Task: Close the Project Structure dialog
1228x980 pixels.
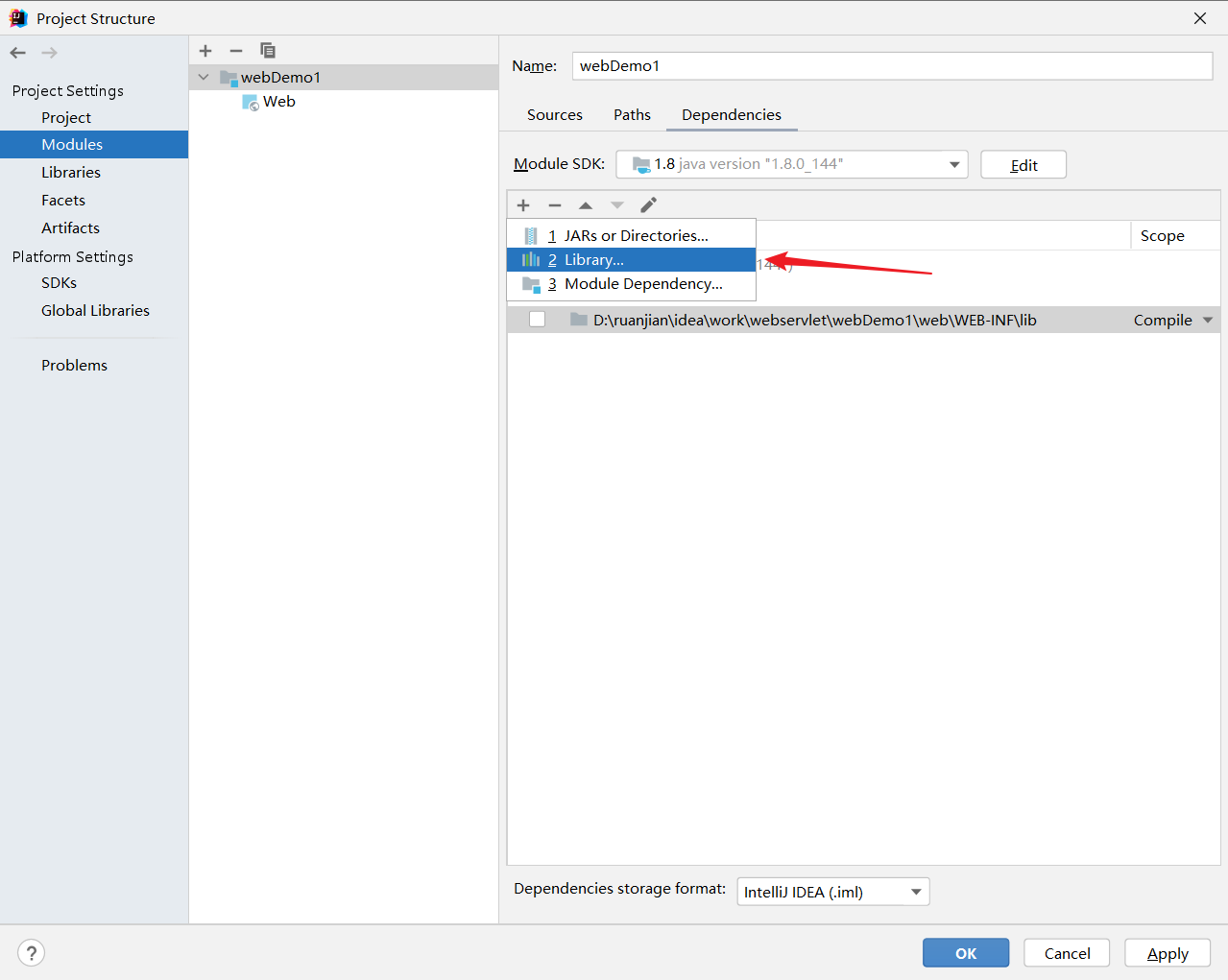Action: tap(1200, 18)
